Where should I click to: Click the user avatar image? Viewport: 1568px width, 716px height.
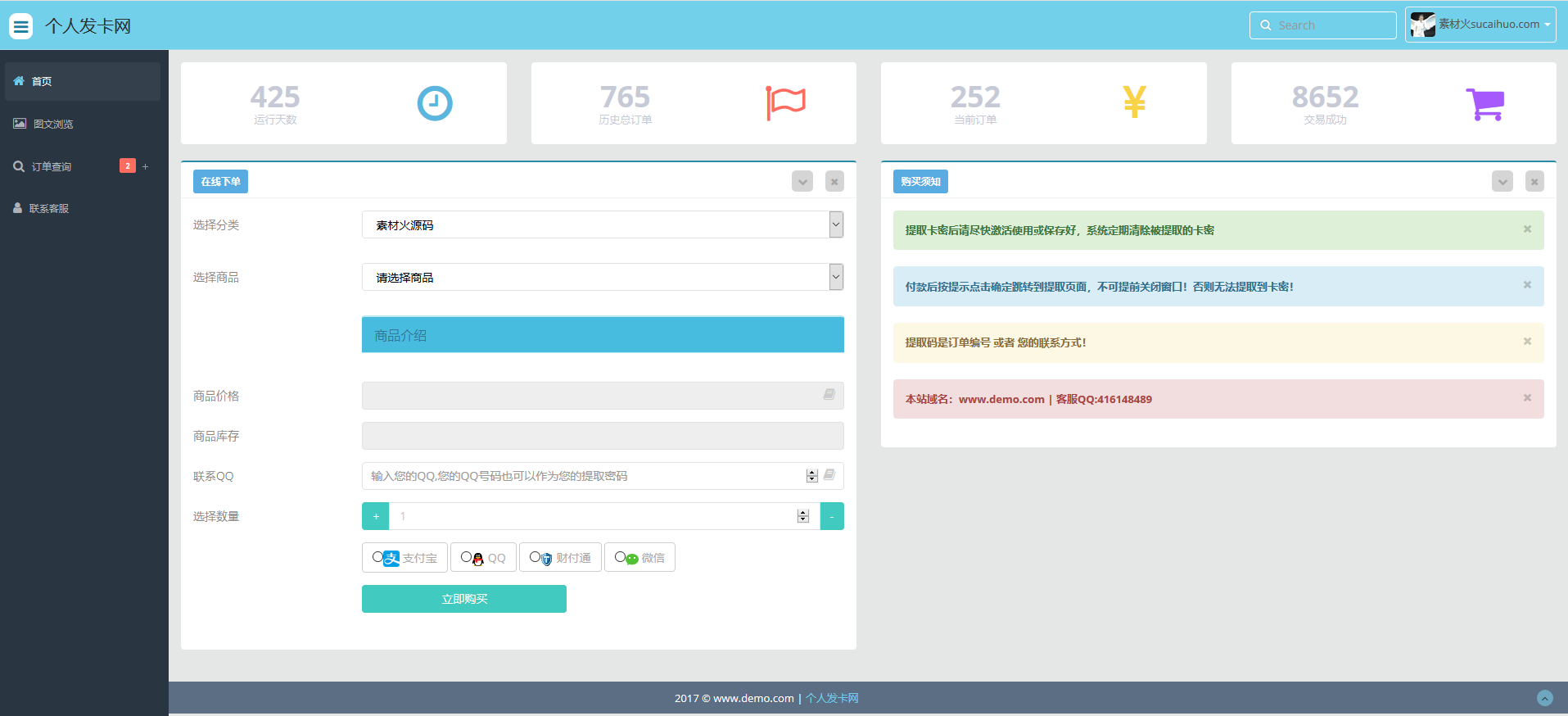(1423, 25)
